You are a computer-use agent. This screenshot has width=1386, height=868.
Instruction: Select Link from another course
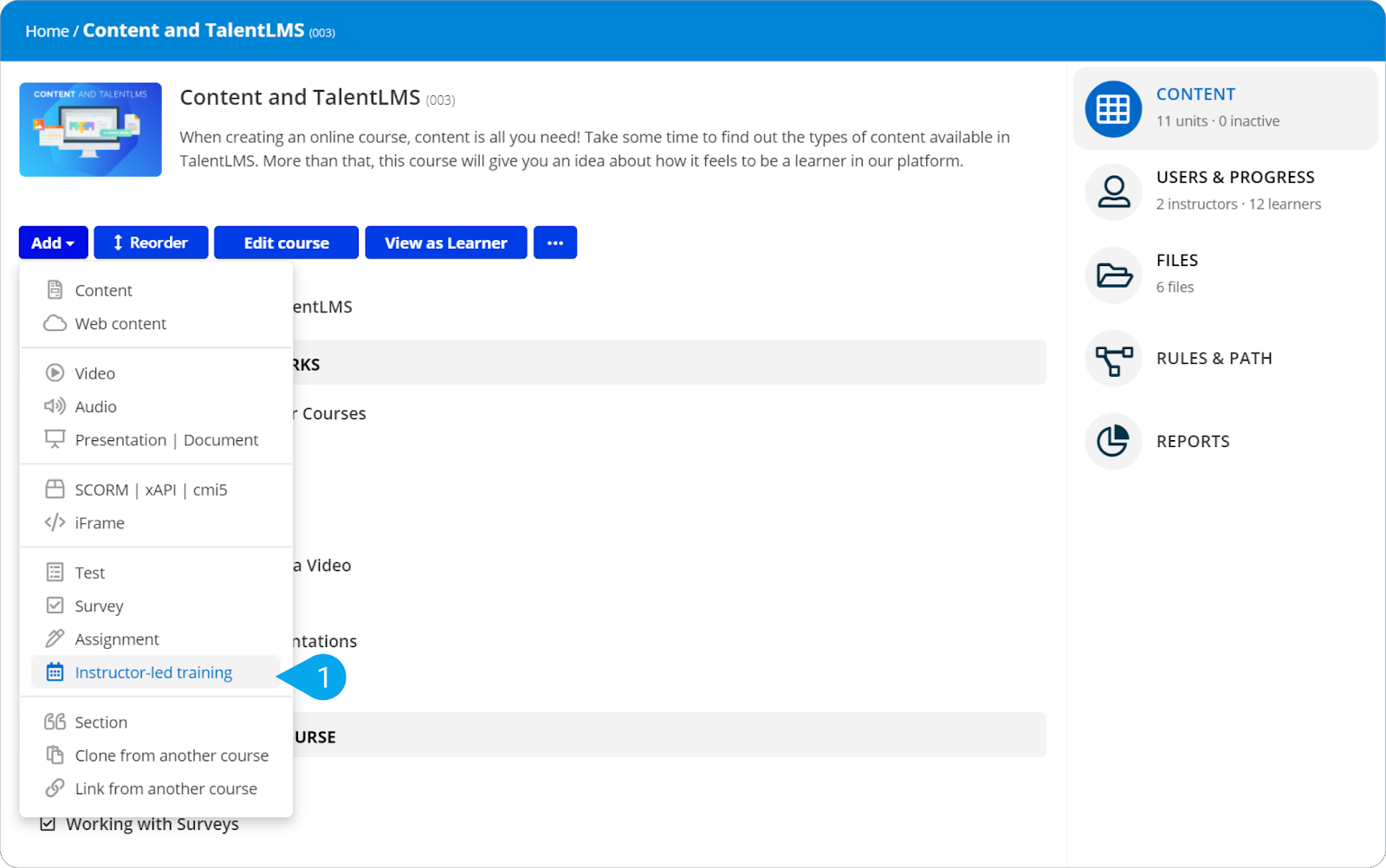[x=156, y=788]
